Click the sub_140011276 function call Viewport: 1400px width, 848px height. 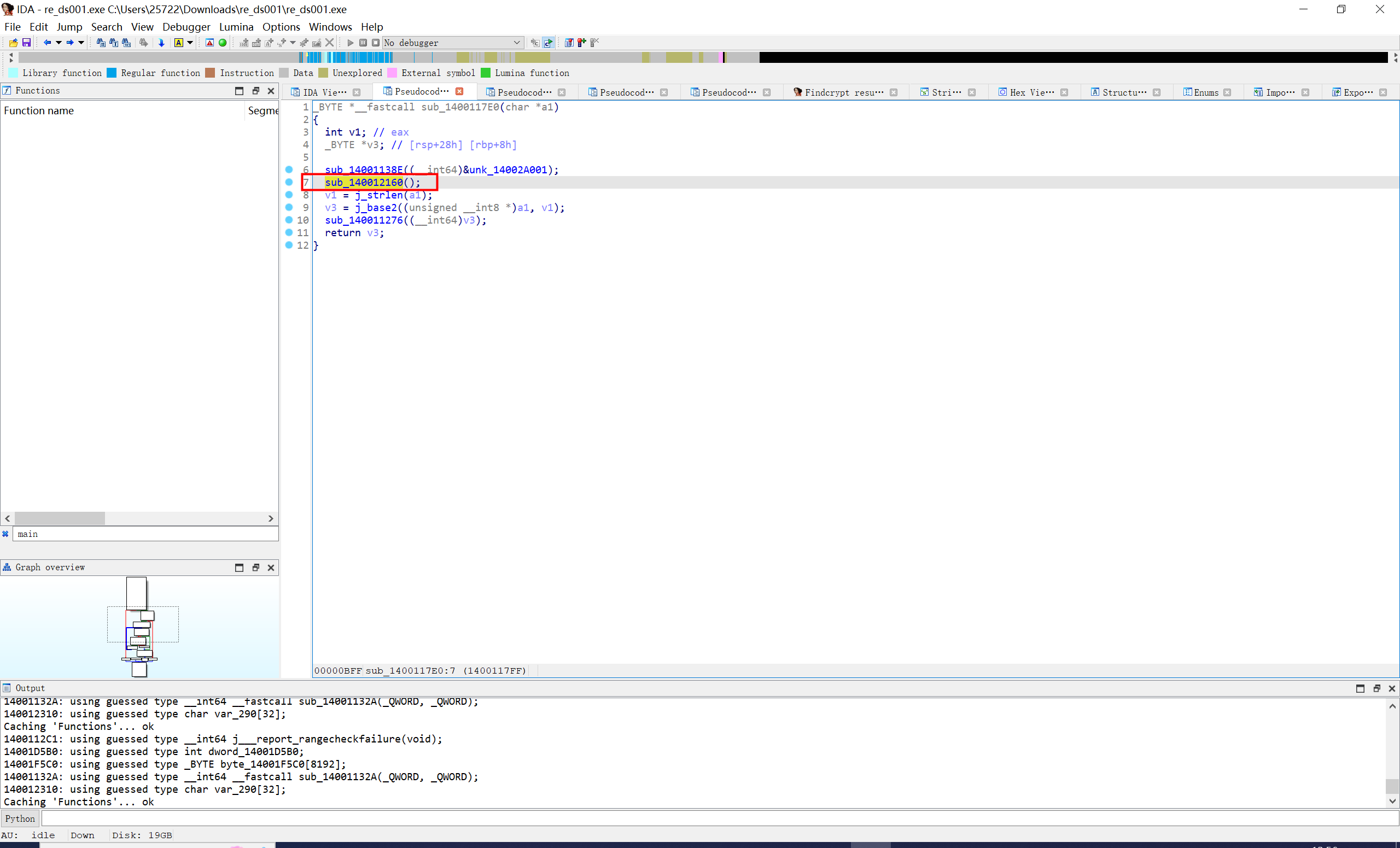point(364,220)
